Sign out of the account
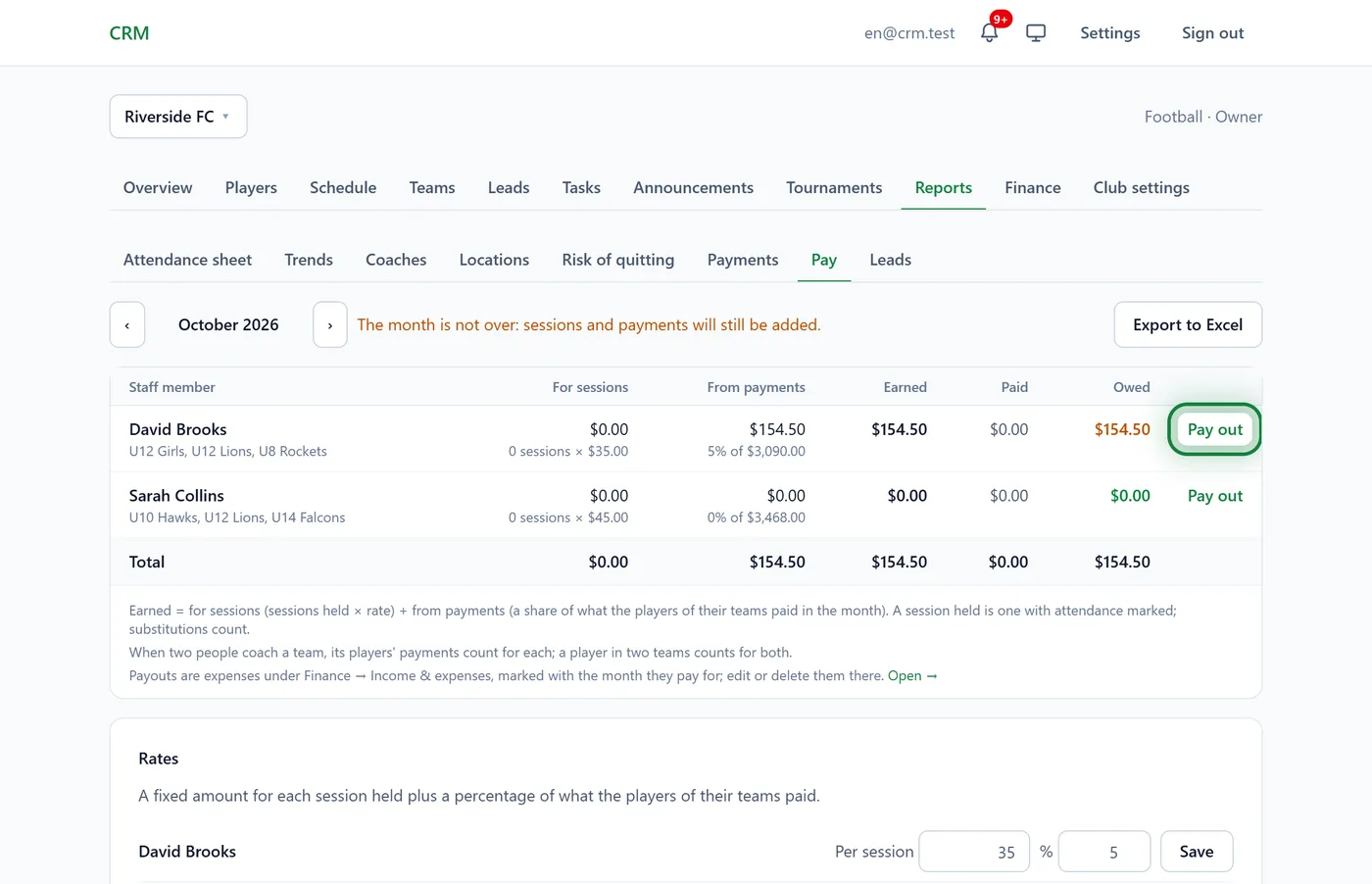1372x884 pixels. click(1212, 33)
